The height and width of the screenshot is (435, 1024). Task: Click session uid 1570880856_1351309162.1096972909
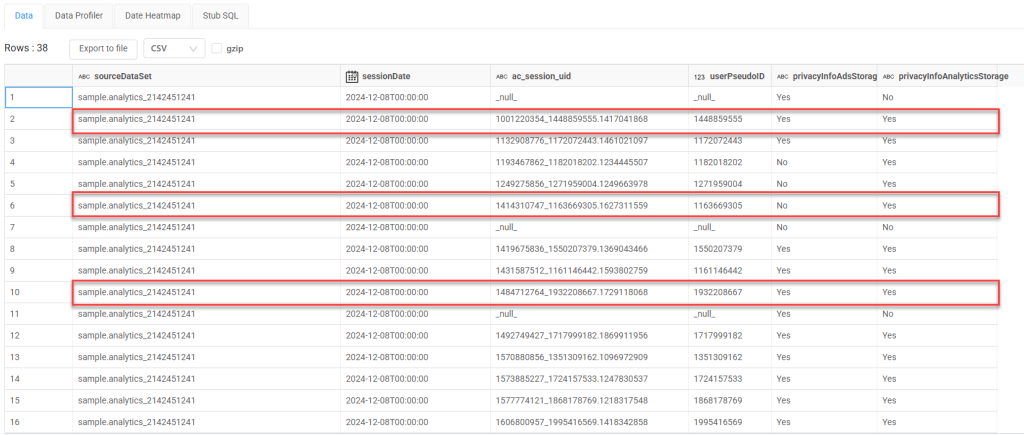[x=571, y=357]
